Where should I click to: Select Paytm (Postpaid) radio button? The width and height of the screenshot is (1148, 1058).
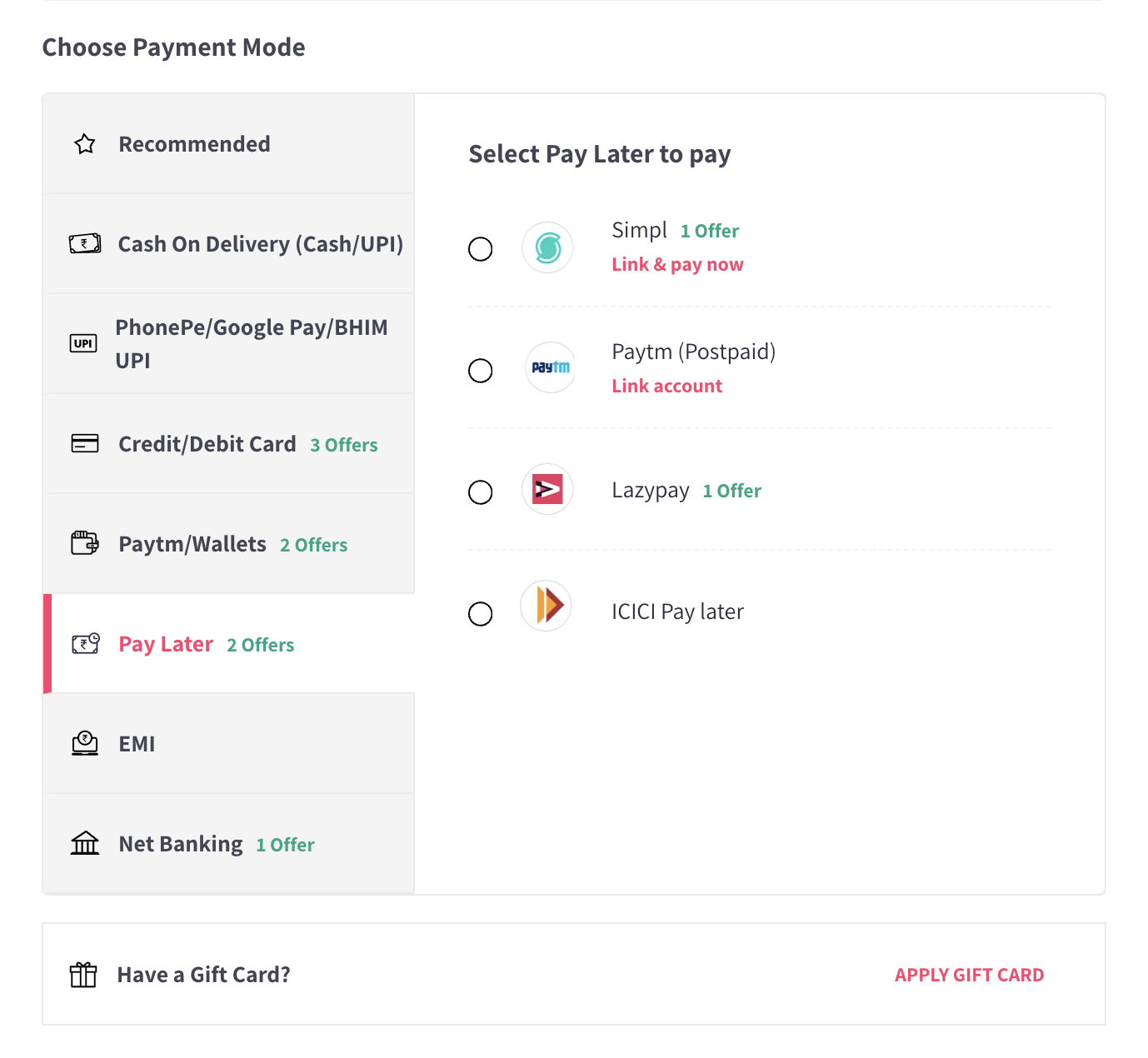point(481,371)
